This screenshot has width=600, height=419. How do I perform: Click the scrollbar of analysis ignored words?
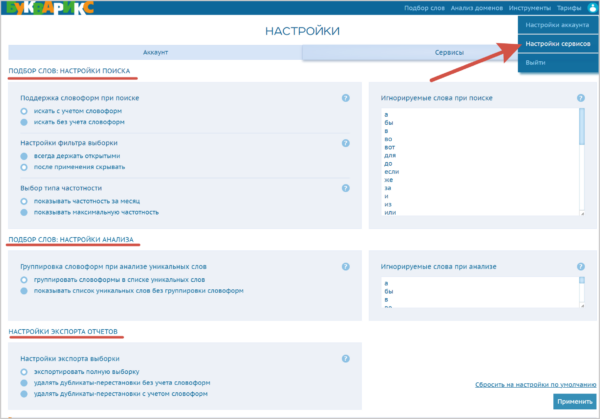coord(582,280)
